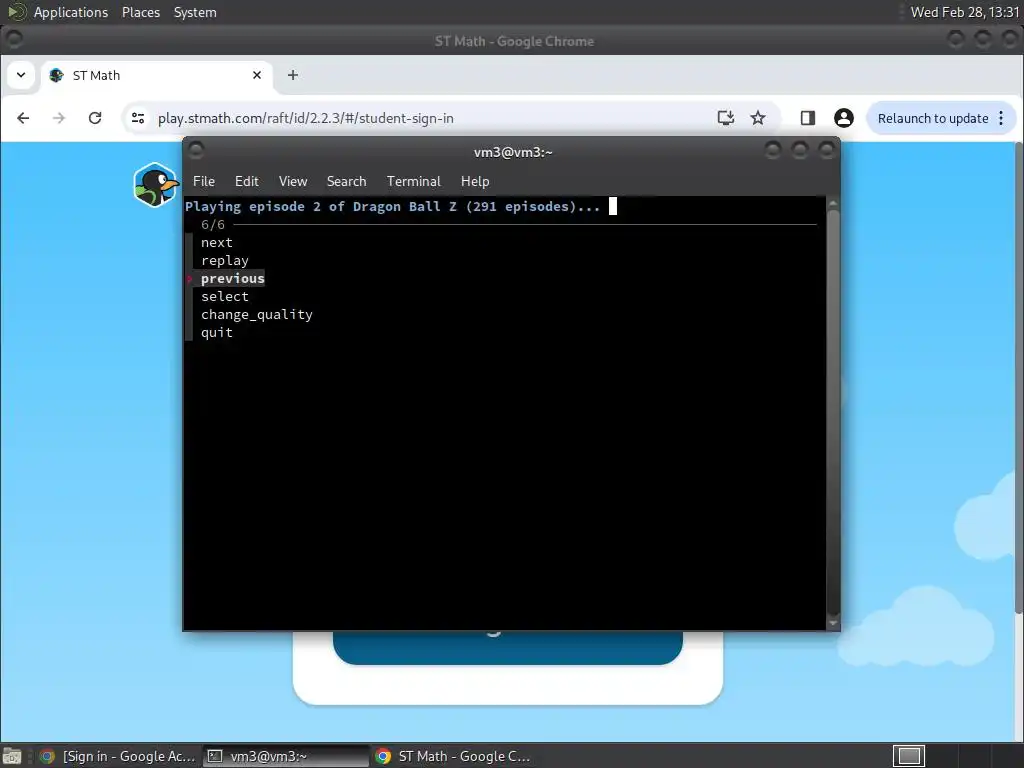
Task: Open the Places menu
Action: point(140,12)
